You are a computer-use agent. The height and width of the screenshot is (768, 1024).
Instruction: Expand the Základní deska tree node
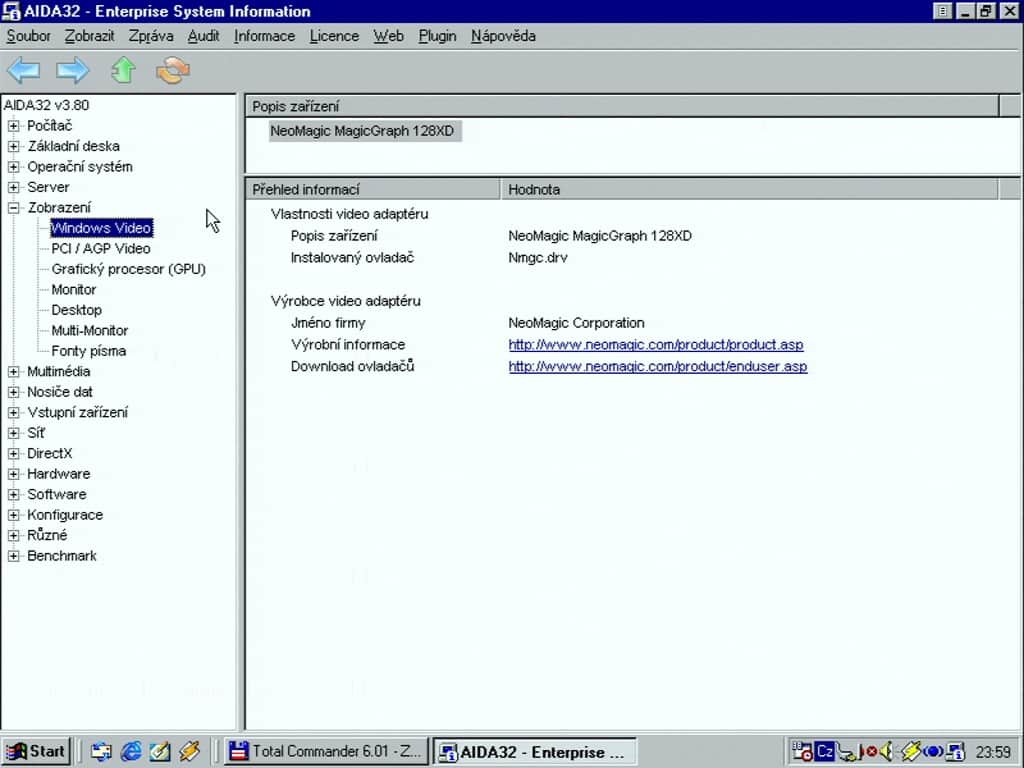[x=13, y=146]
